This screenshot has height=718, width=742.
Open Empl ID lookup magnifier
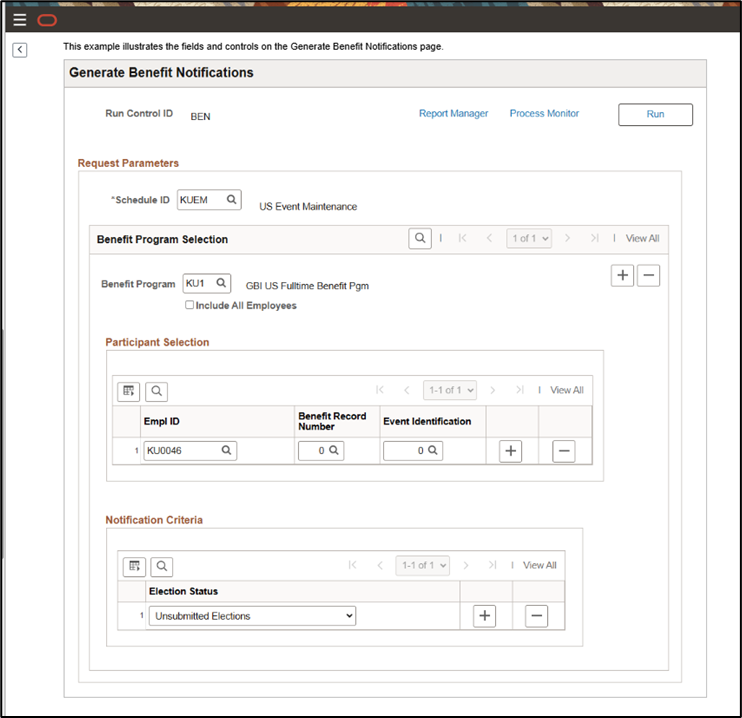(227, 451)
